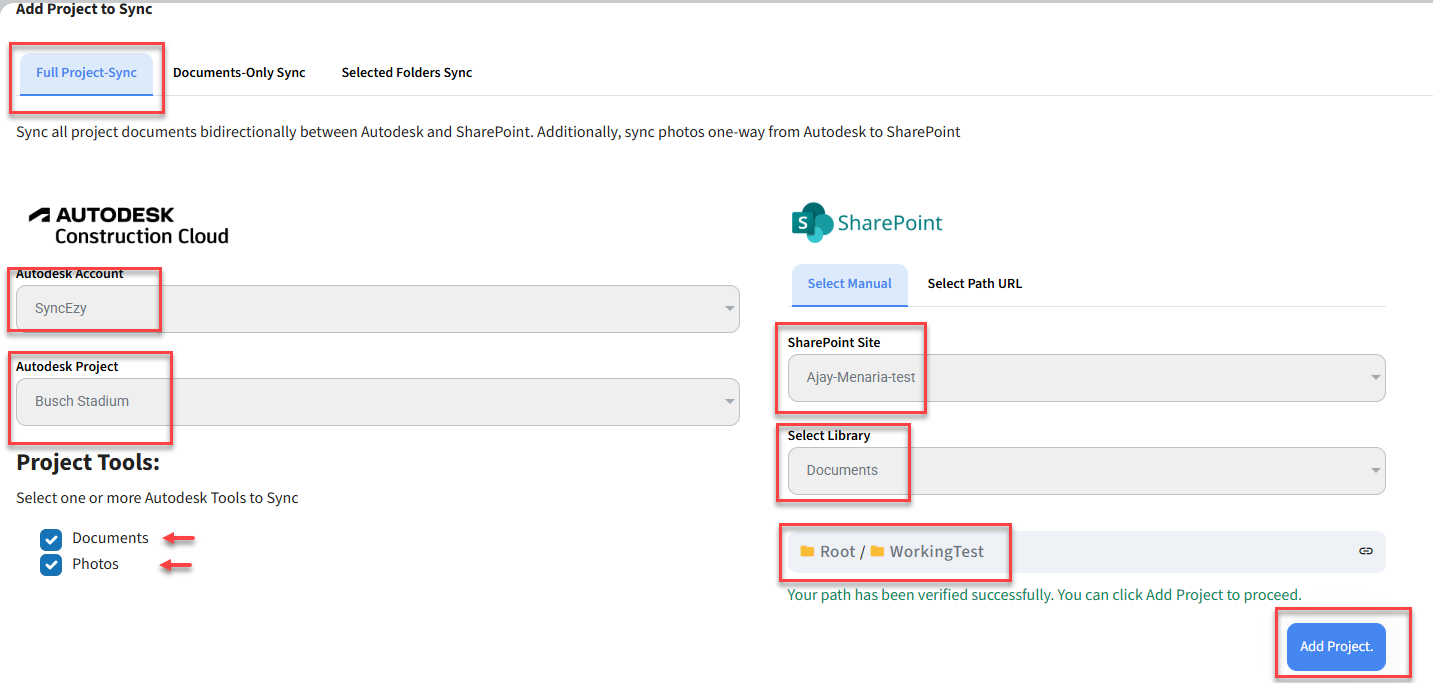Uncheck the Photos checkbox
The height and width of the screenshot is (683, 1433).
coord(51,566)
